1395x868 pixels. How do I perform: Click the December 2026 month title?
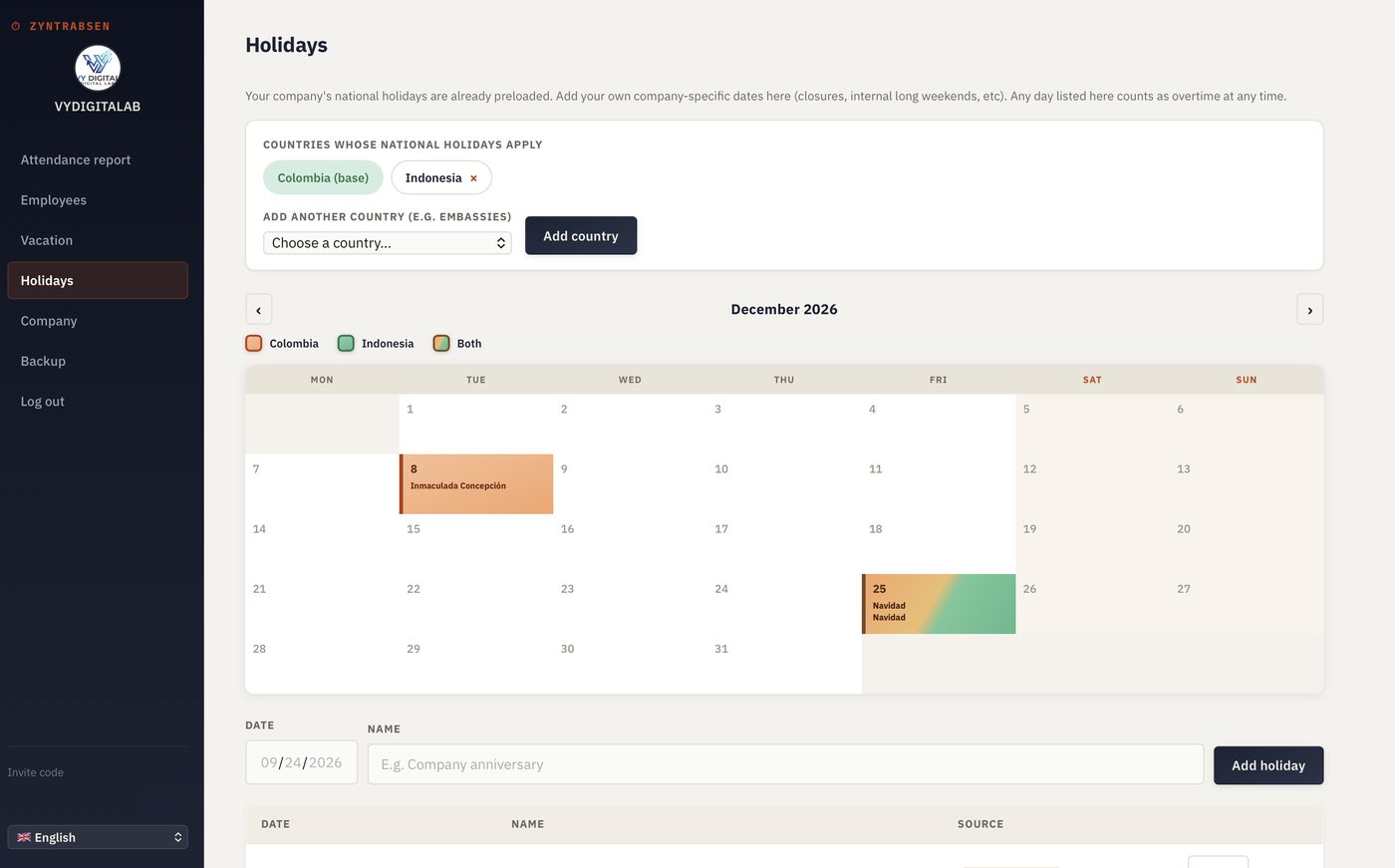click(784, 310)
